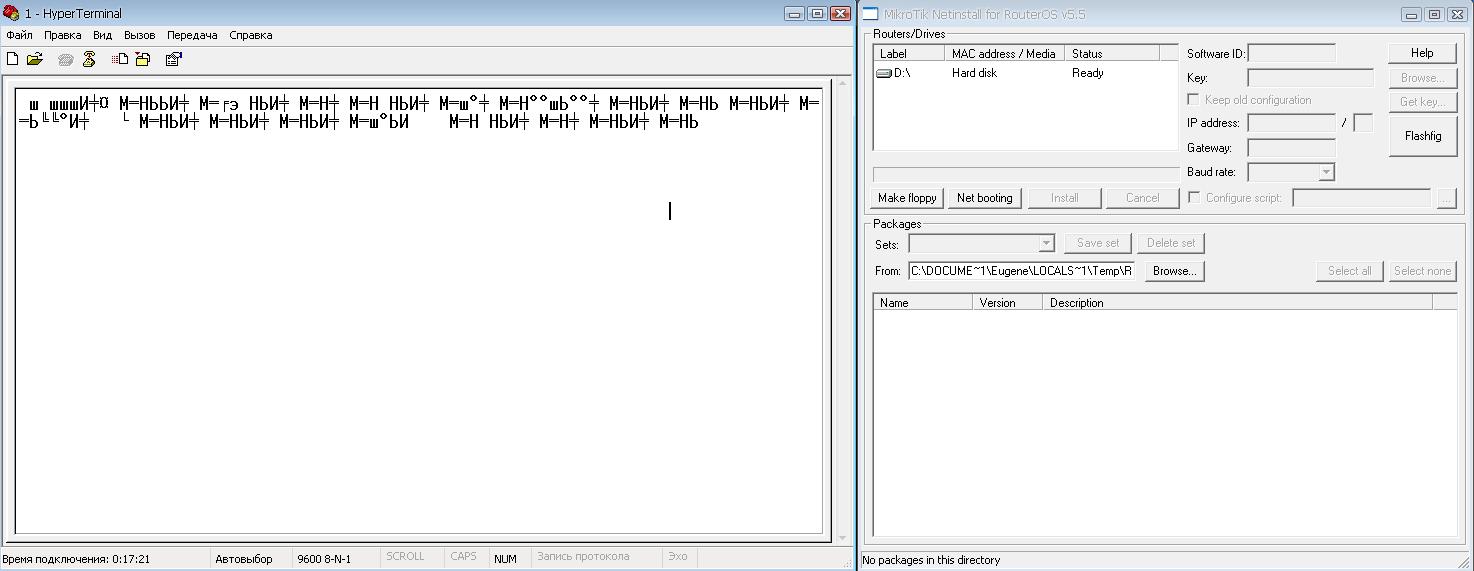Expand the Baud rate dropdown
The width and height of the screenshot is (1474, 571).
pos(1326,172)
